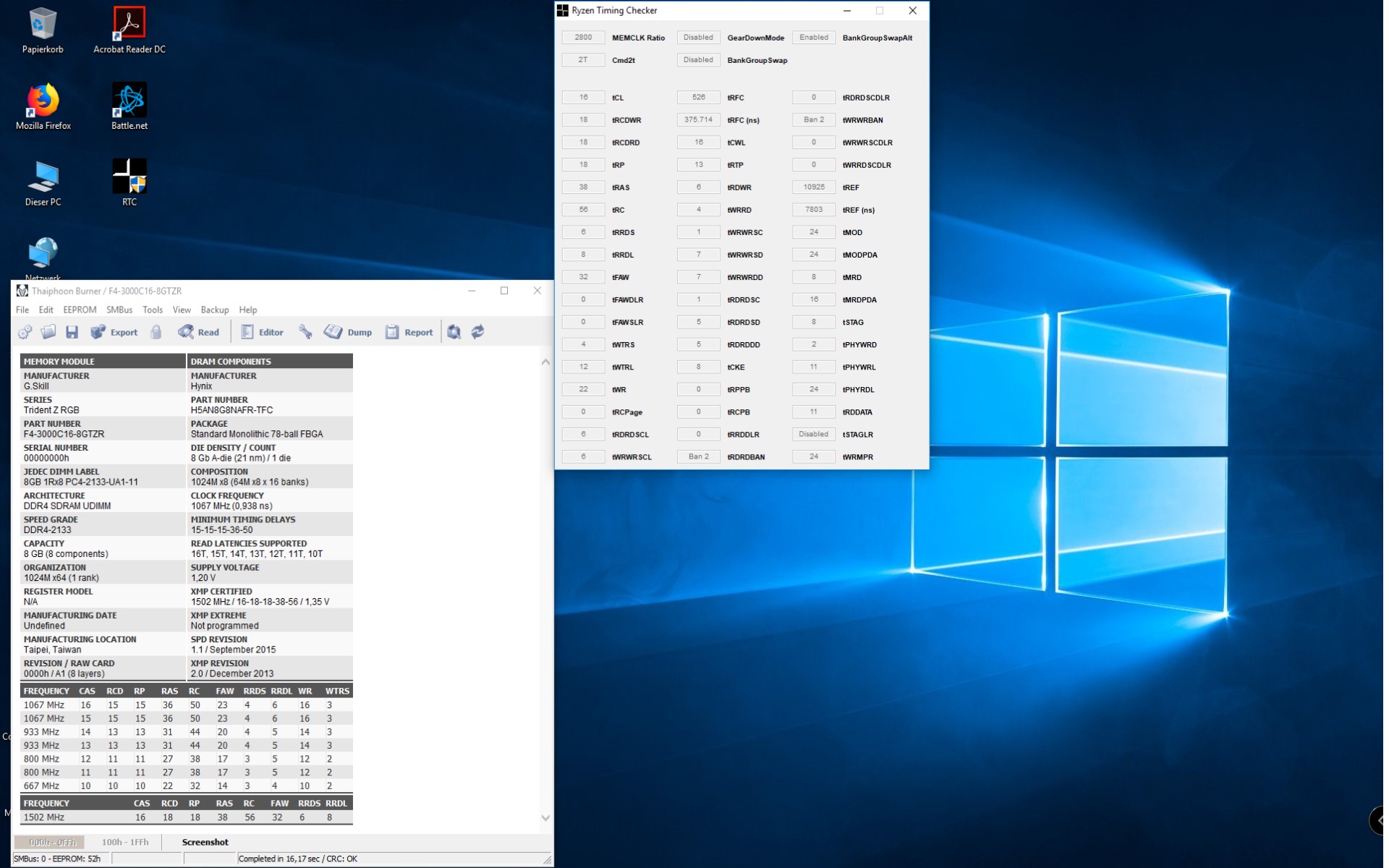1389x868 pixels.
Task: Open the EEPROM menu
Action: [x=80, y=310]
